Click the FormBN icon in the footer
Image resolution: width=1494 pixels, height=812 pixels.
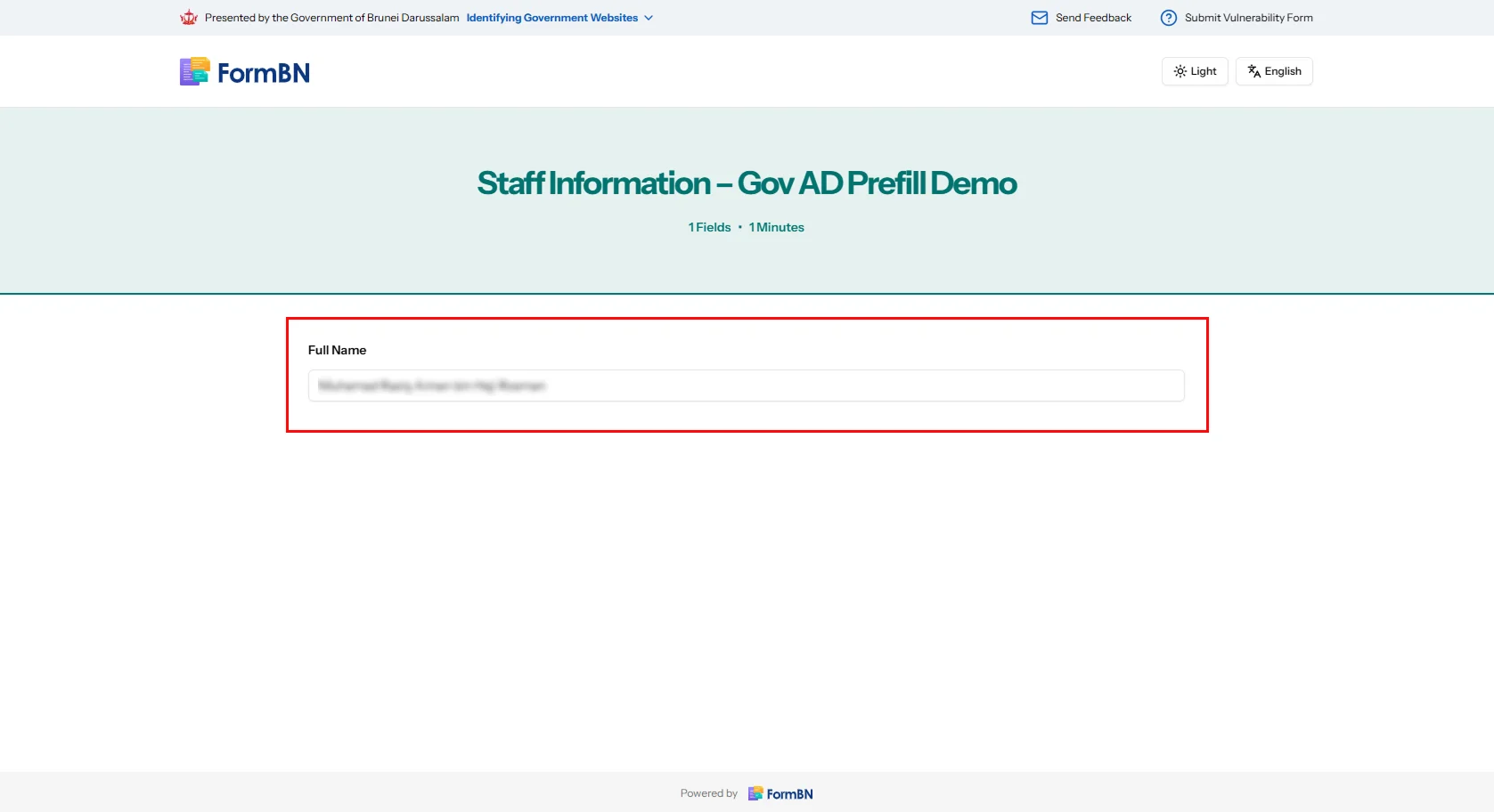(755, 793)
